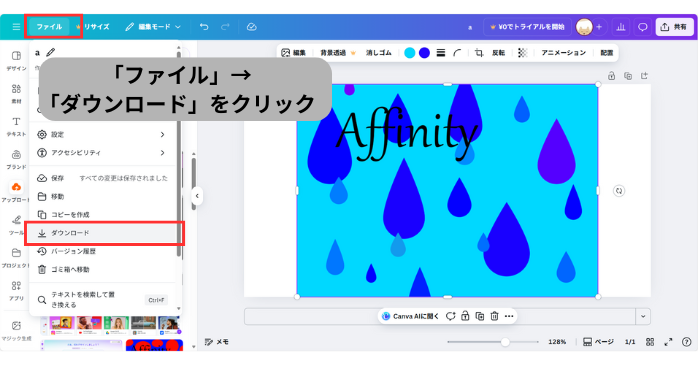Open the アップロード sidebar panel
The width and height of the screenshot is (698, 365).
[x=16, y=192]
